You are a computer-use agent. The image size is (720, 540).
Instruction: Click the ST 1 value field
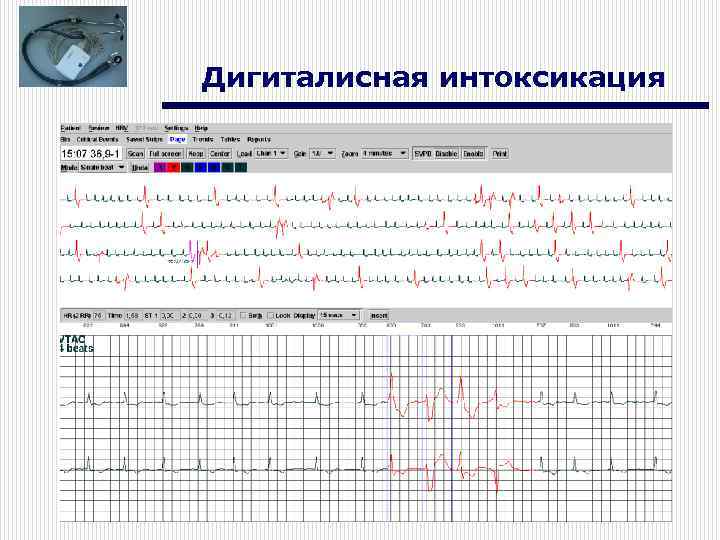pyautogui.click(x=168, y=315)
